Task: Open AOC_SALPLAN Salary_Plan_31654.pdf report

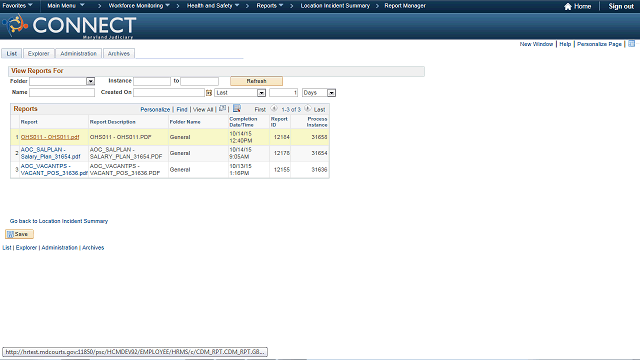Action: pos(51,153)
